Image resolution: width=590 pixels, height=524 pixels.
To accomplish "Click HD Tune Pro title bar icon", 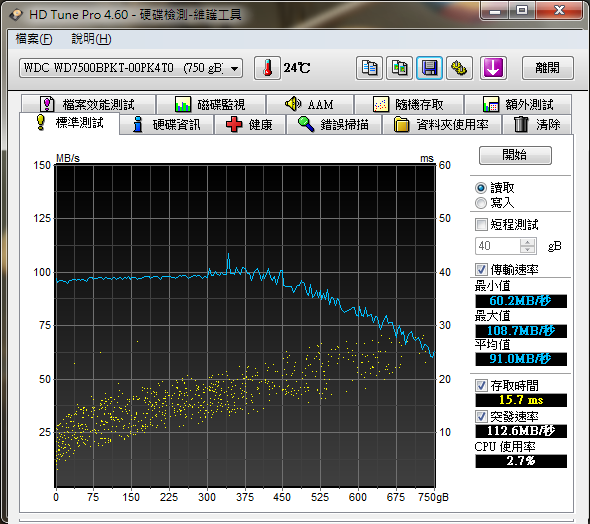I will coord(16,14).
